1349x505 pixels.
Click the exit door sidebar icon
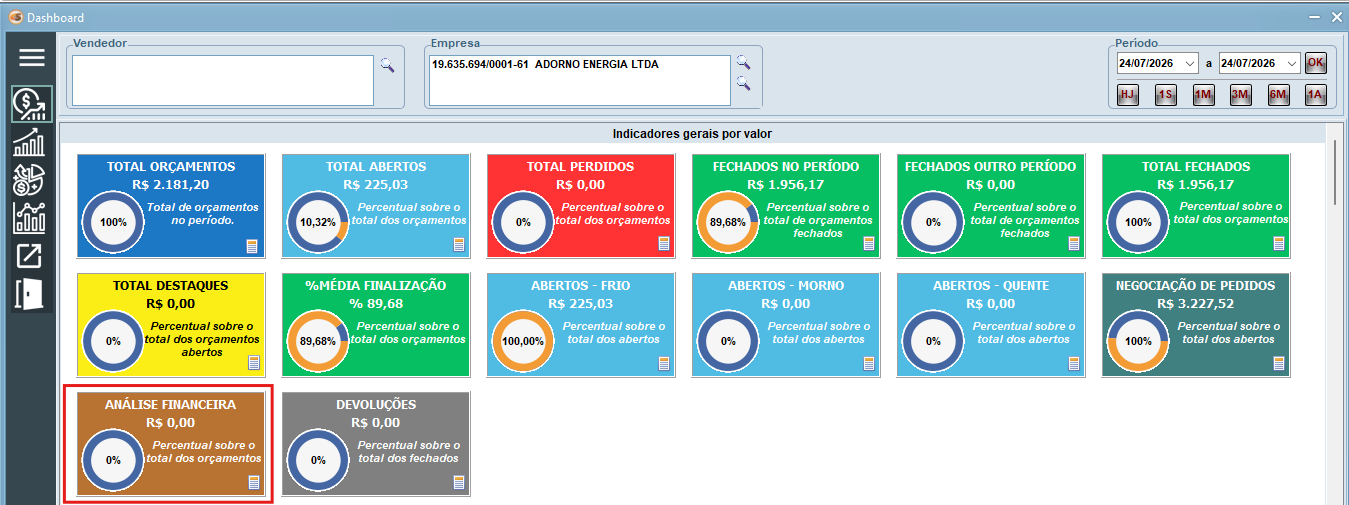click(x=28, y=295)
